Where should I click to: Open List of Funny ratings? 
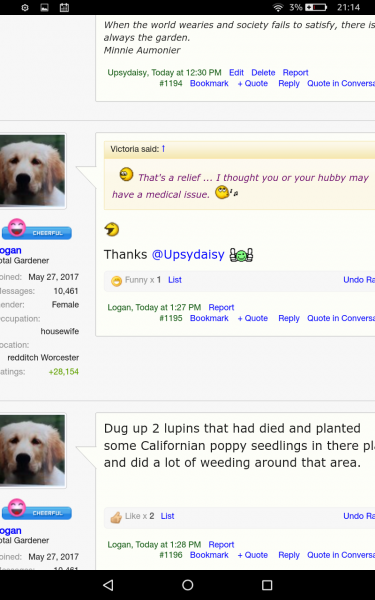[175, 280]
